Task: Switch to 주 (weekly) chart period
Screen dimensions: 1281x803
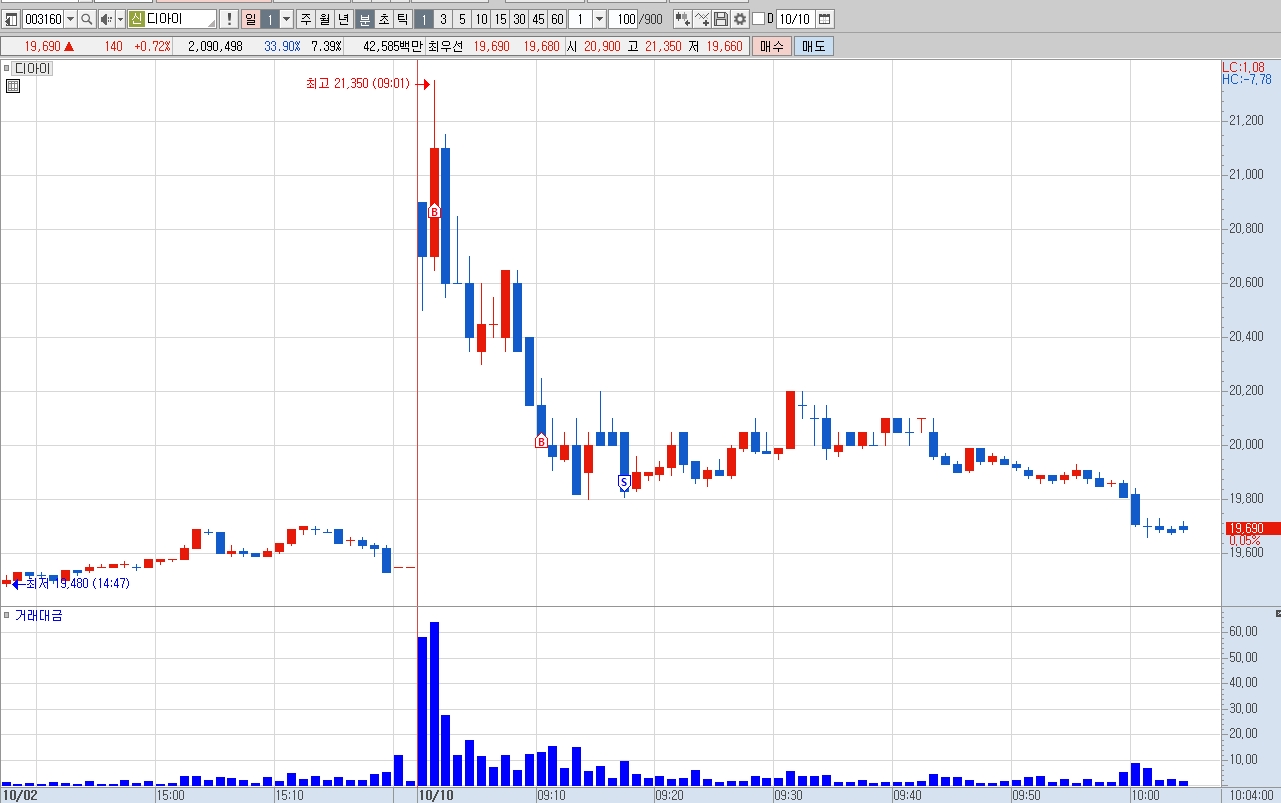Action: [x=306, y=19]
